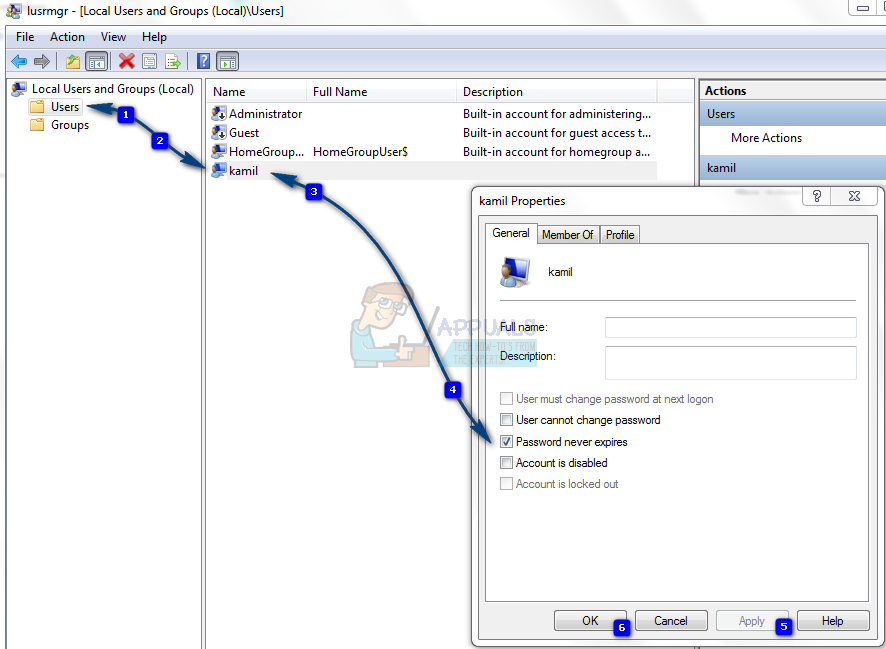Toggle the Show/Hide Console Tree icon

tap(97, 61)
